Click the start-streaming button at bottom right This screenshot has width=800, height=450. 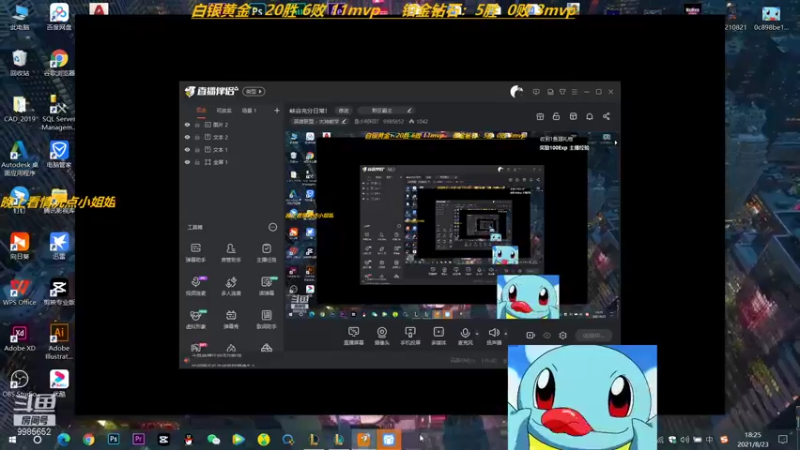594,335
